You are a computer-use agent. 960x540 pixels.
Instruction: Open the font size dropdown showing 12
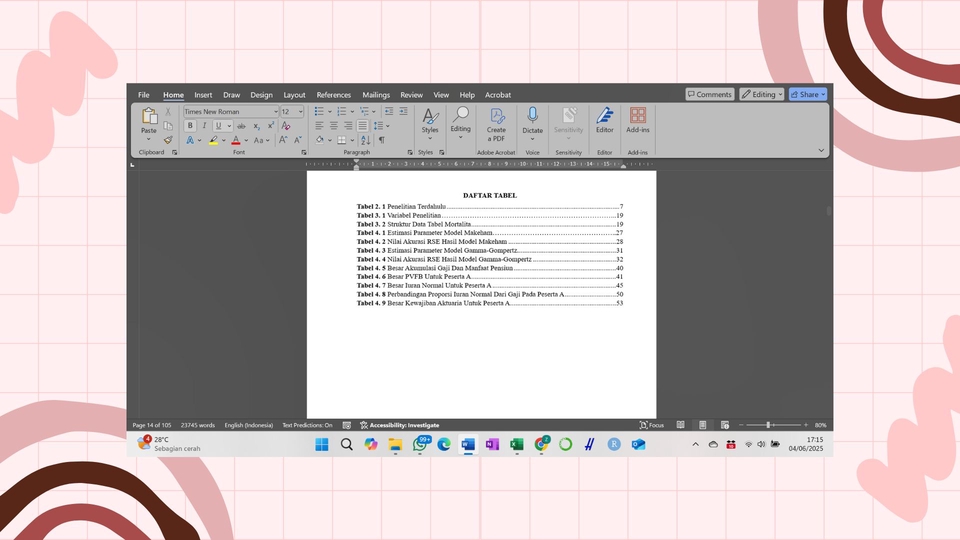click(300, 111)
